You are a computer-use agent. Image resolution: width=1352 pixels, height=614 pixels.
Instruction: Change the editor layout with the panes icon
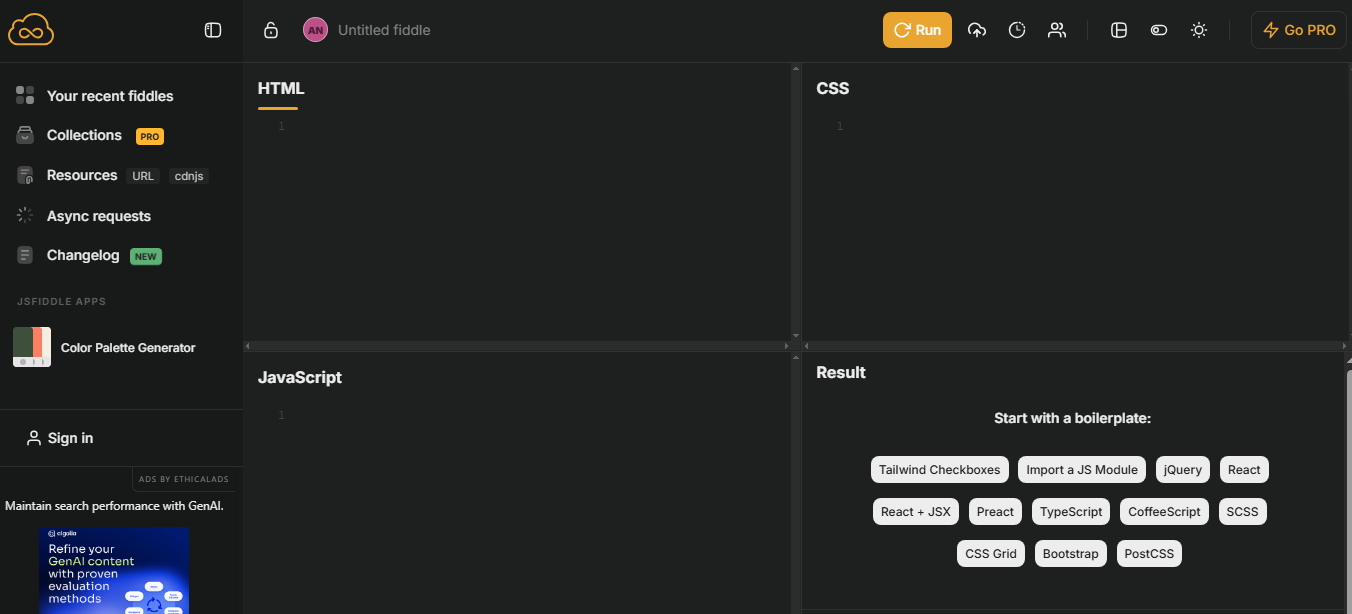click(1118, 30)
